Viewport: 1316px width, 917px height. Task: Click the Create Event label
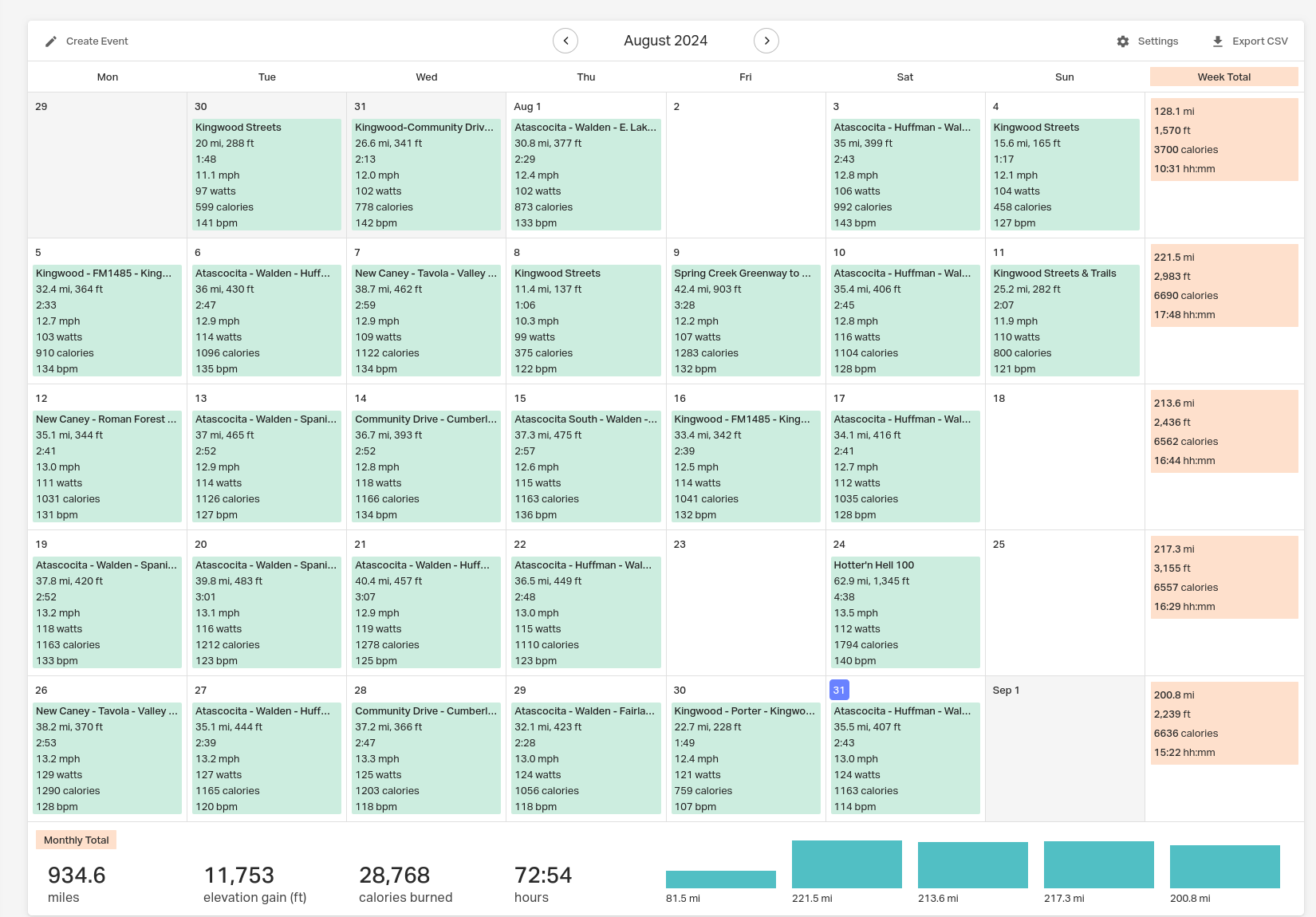click(x=97, y=41)
